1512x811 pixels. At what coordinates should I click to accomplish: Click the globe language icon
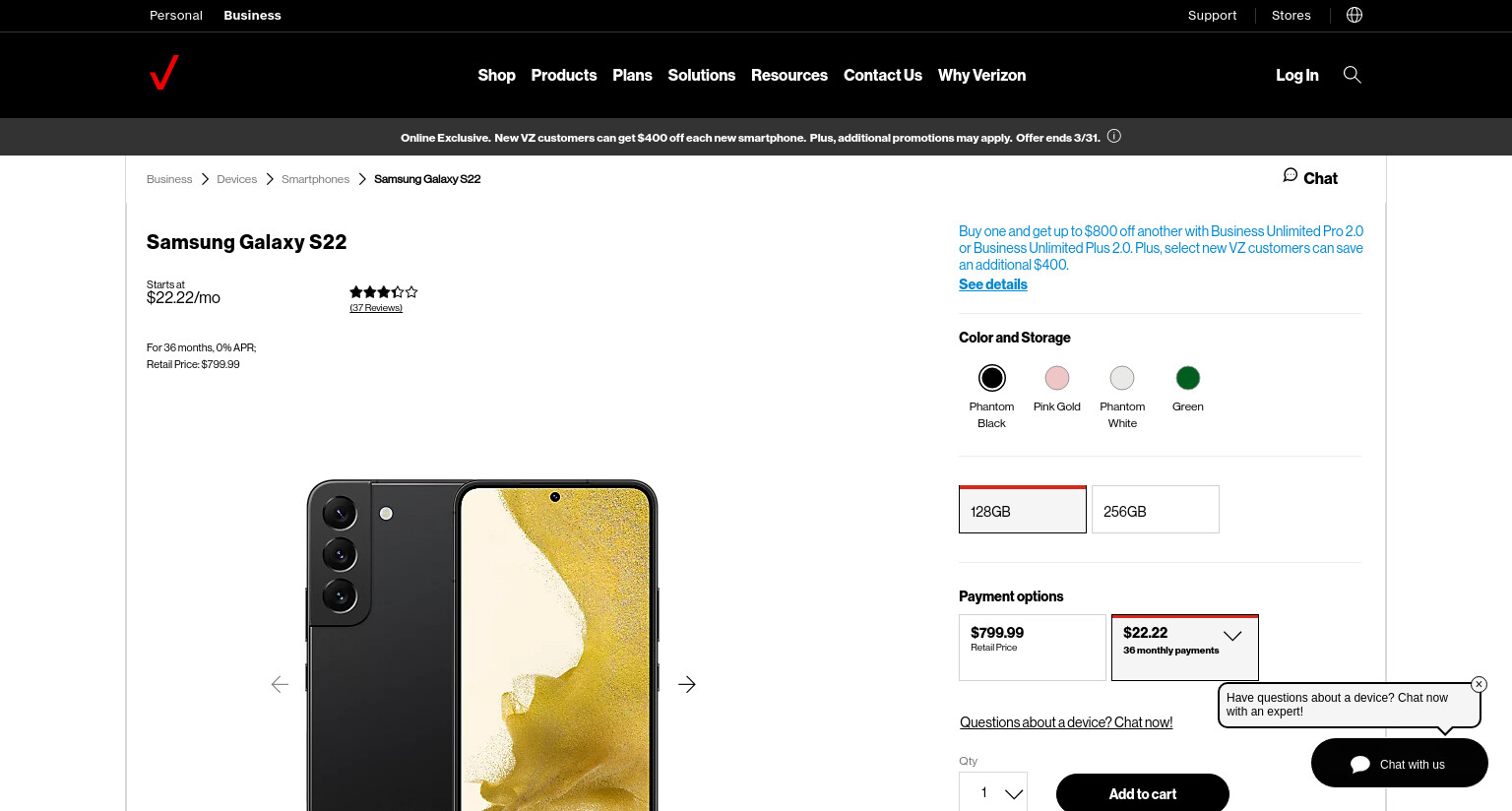1354,15
